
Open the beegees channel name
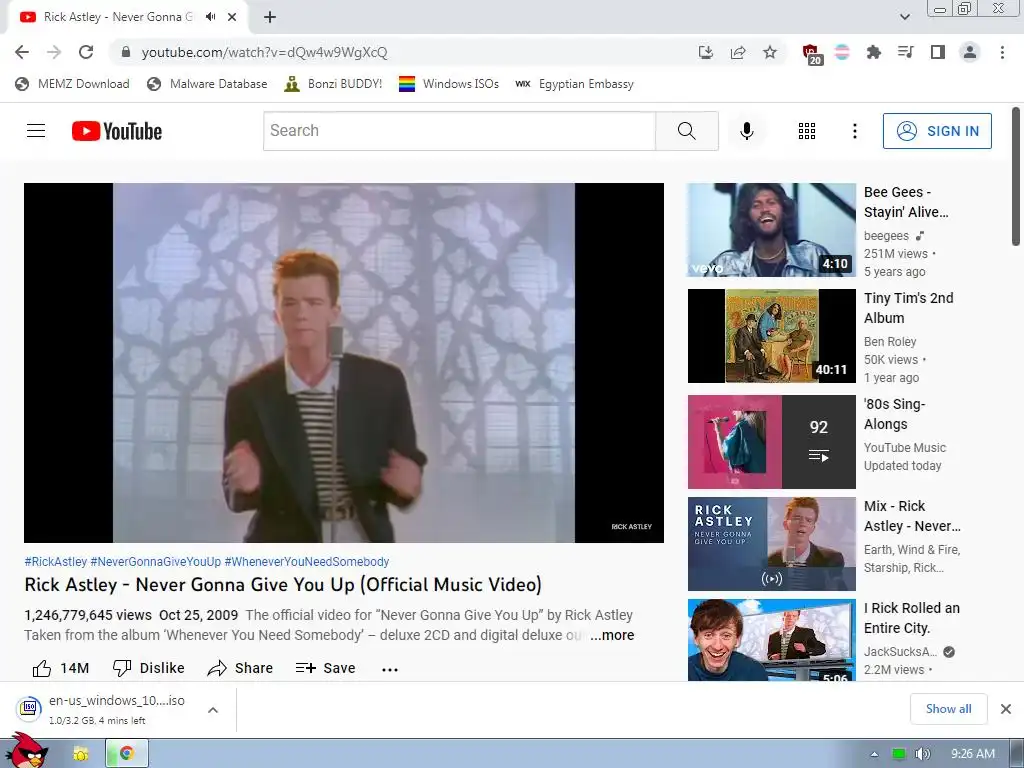[x=886, y=236]
